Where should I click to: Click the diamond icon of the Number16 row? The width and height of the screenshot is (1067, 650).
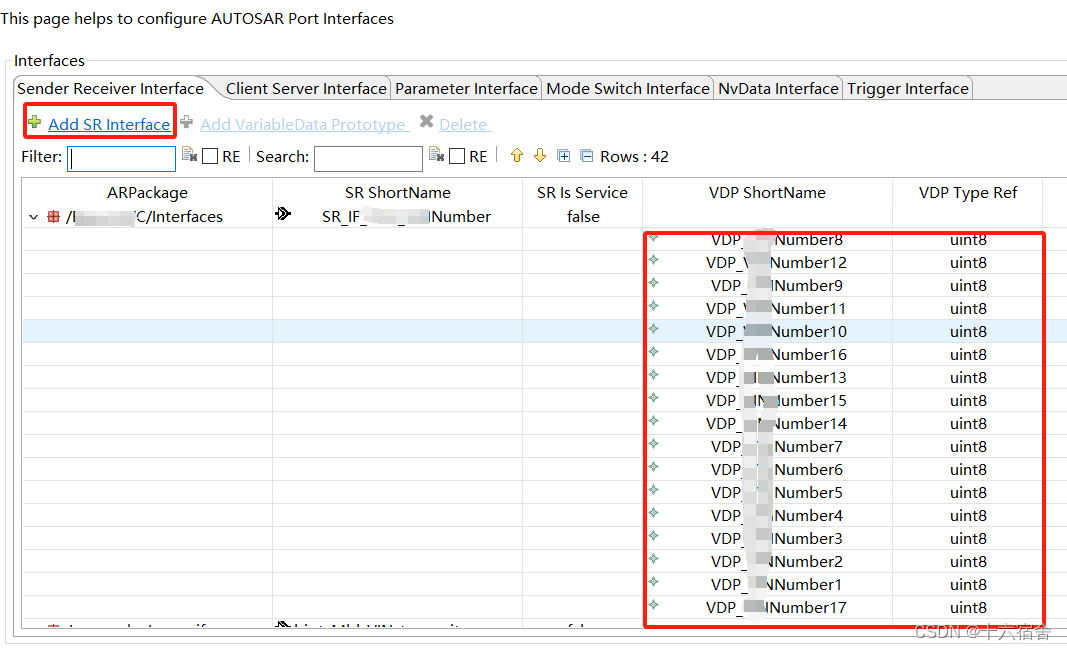(654, 352)
